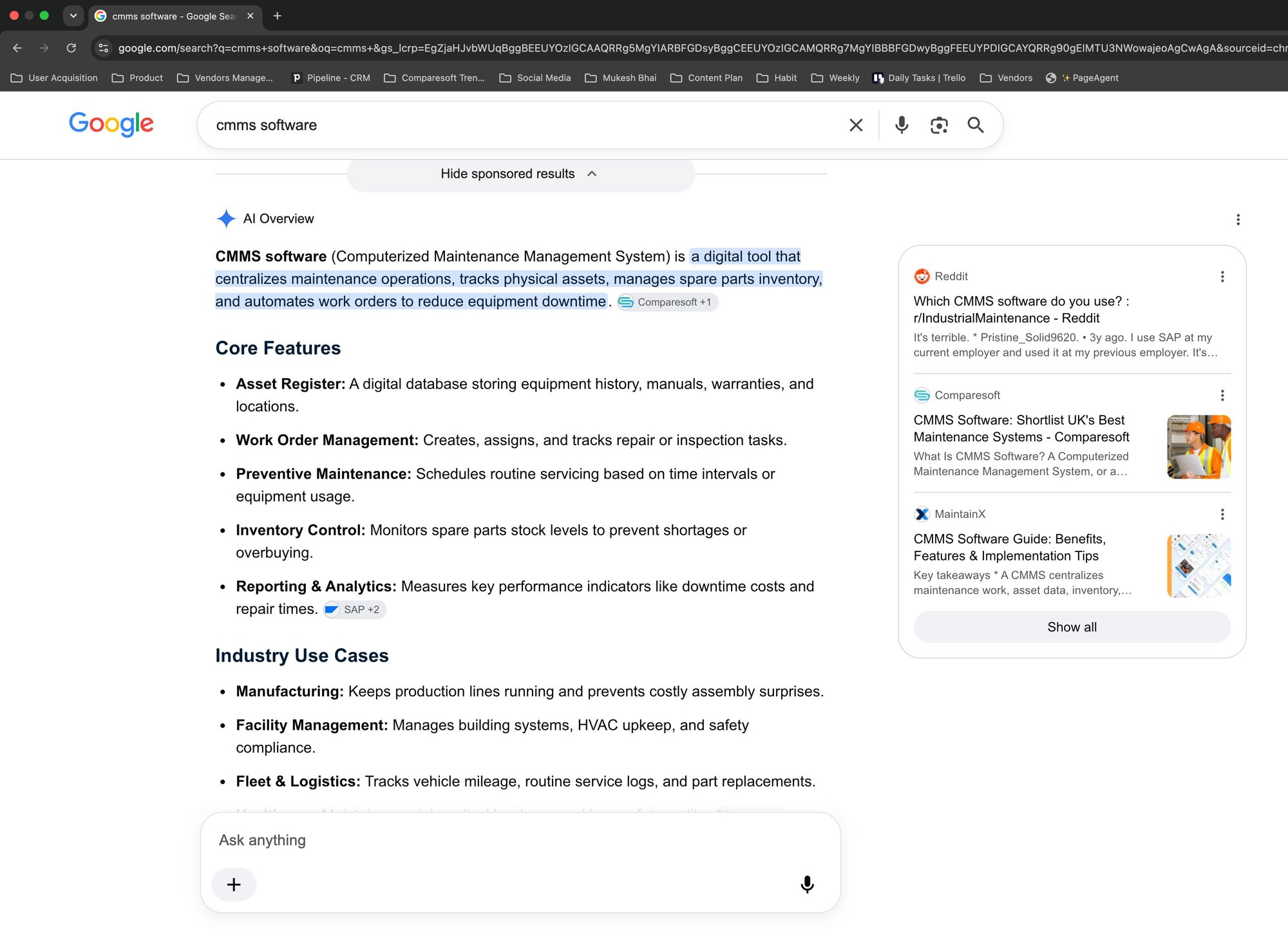
Task: Open PageAgent bookmark
Action: pos(1082,78)
